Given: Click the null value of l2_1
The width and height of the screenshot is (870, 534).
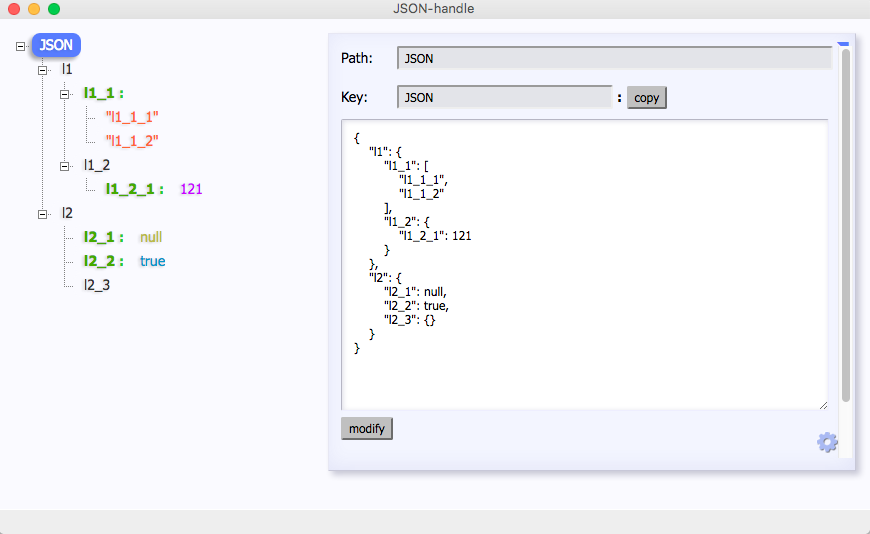Looking at the screenshot, I should click(151, 237).
